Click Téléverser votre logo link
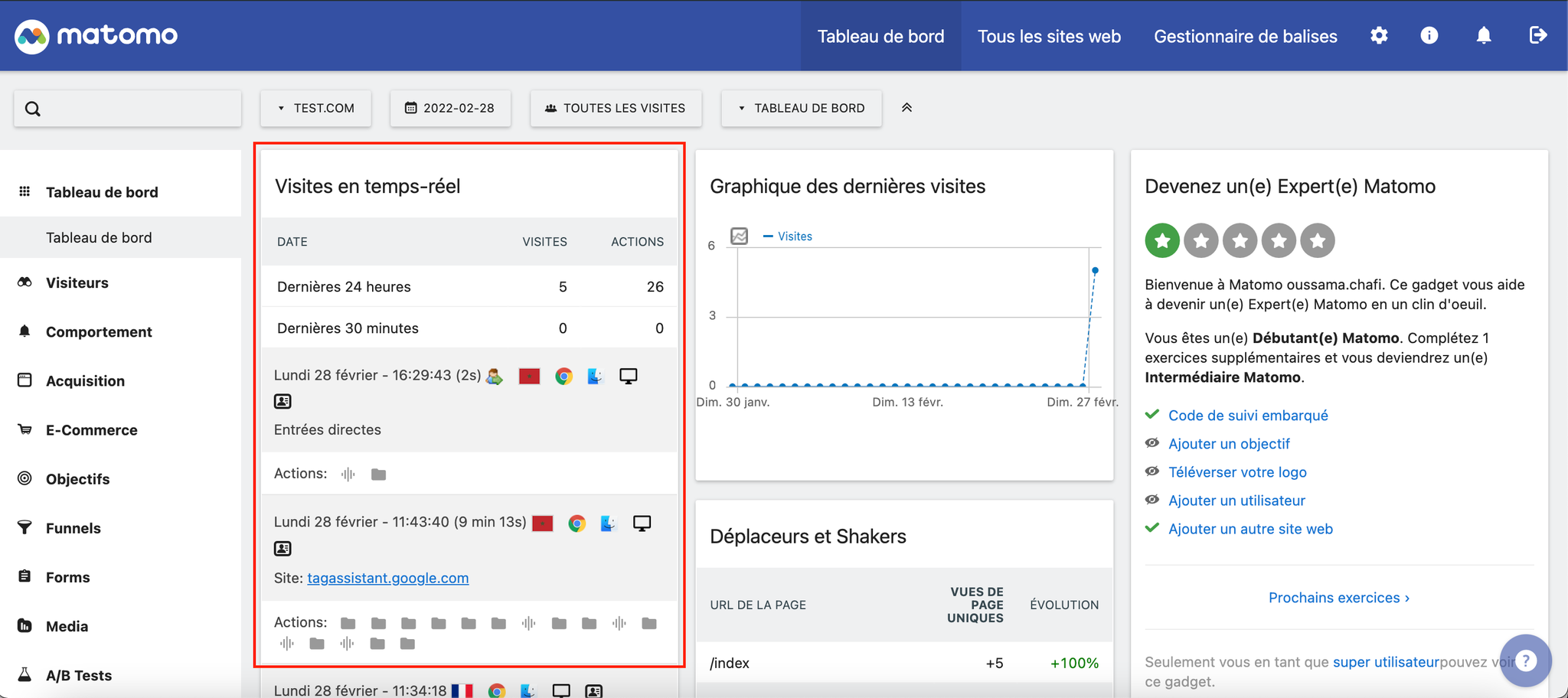 point(1237,471)
